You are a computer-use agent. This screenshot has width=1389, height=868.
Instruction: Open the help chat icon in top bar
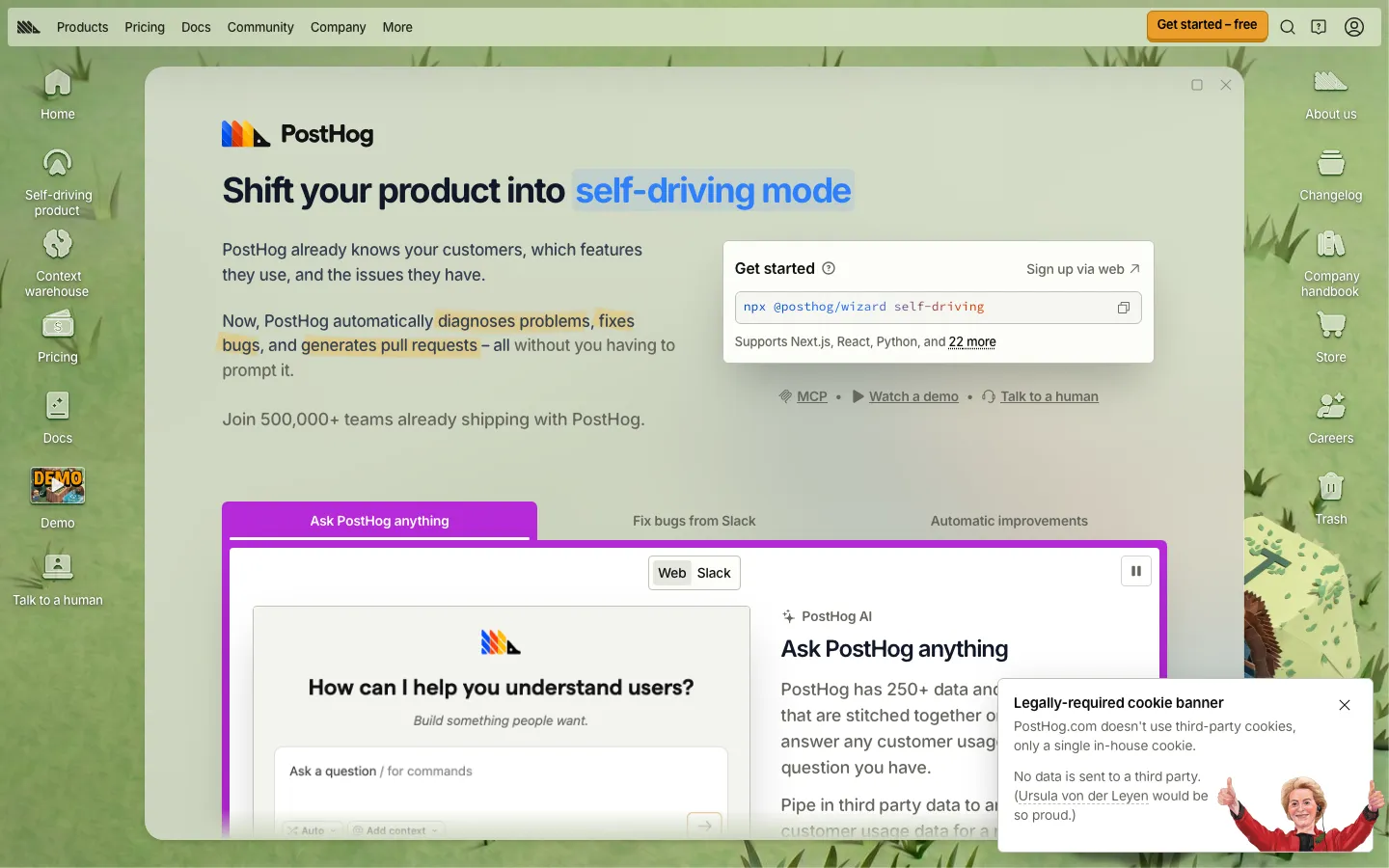click(1319, 27)
